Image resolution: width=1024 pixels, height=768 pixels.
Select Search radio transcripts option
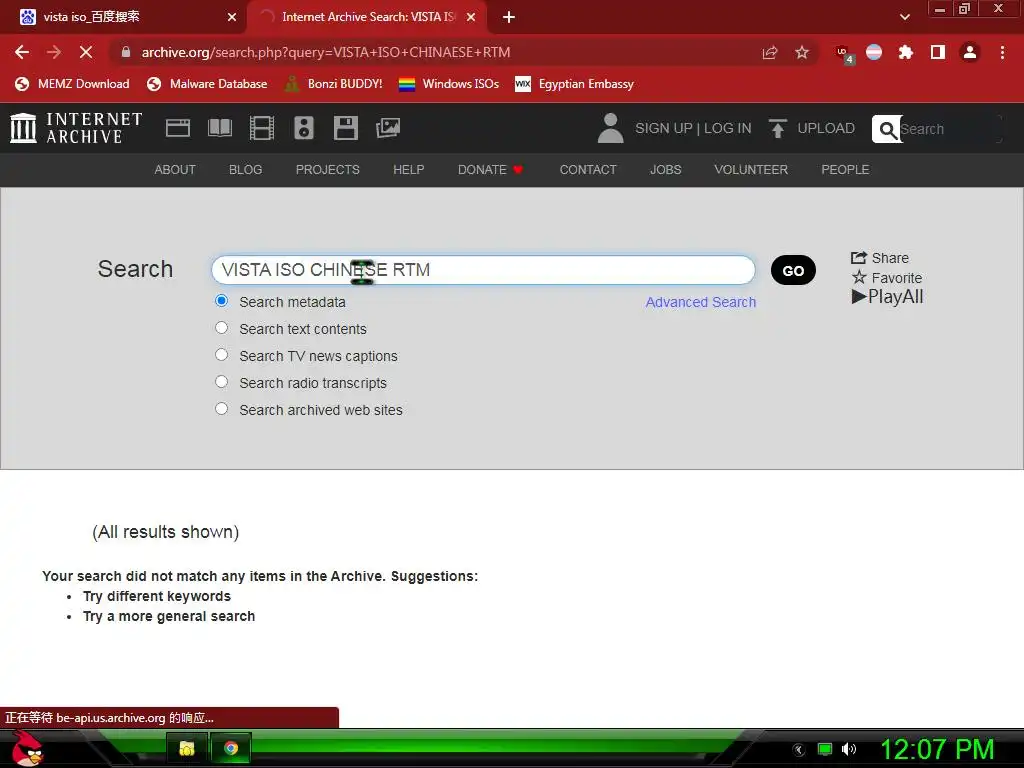(x=221, y=381)
